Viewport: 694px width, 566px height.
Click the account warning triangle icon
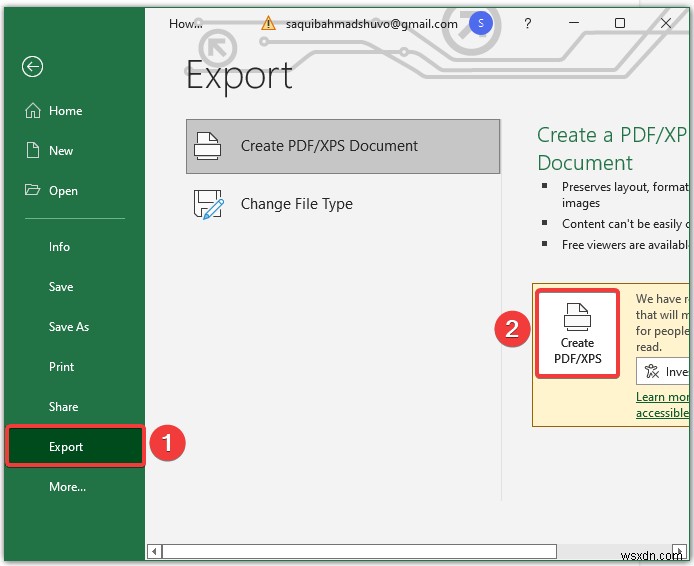click(x=268, y=23)
